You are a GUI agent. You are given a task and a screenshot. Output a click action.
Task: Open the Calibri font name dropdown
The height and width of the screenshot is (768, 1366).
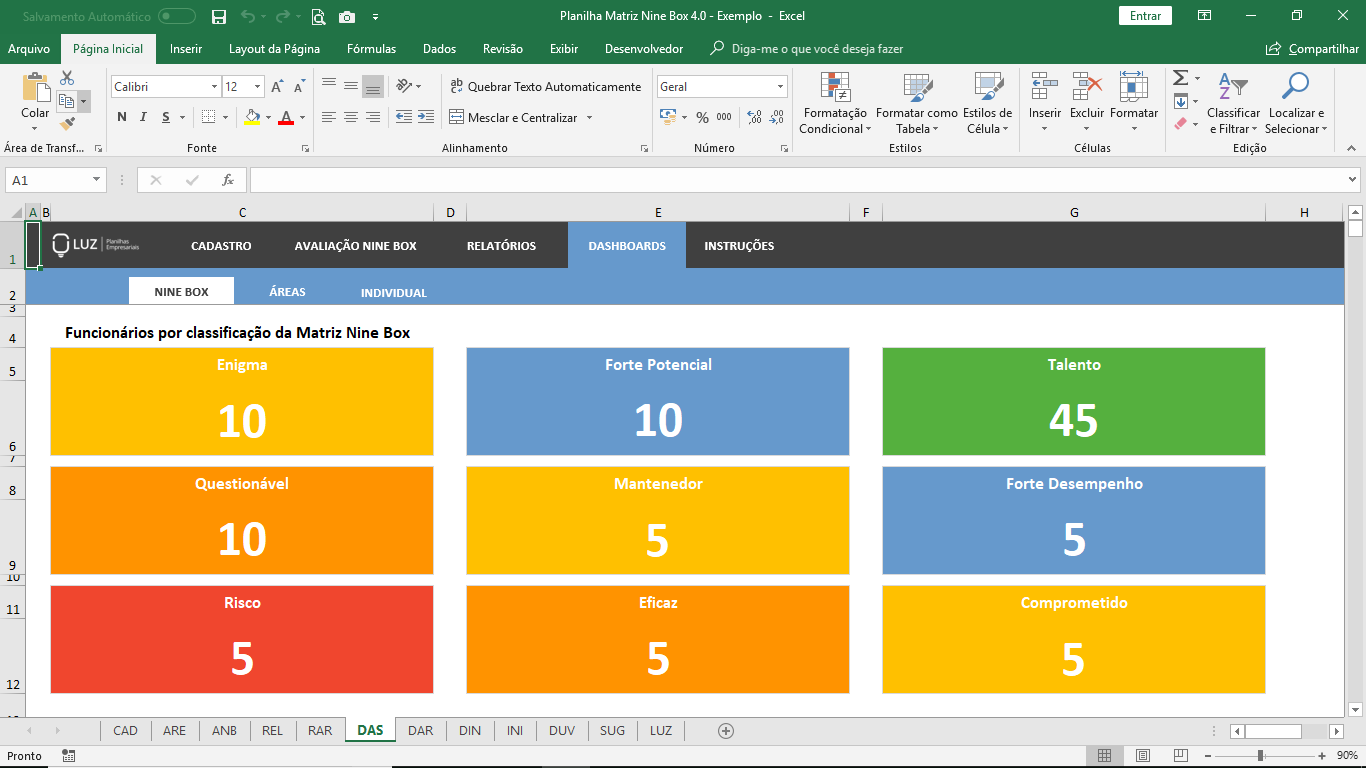[x=214, y=87]
